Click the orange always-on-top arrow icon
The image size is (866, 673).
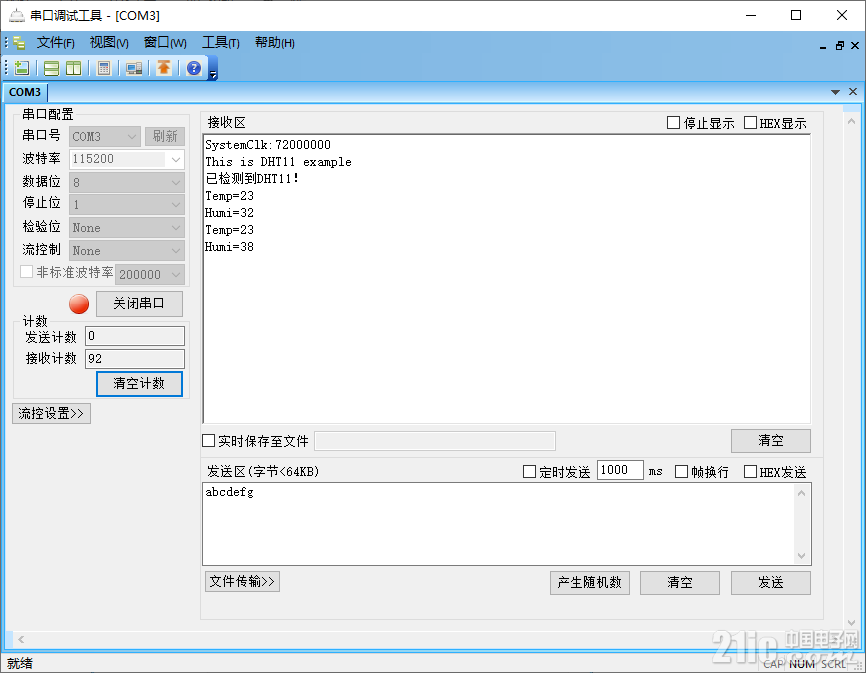[163, 68]
